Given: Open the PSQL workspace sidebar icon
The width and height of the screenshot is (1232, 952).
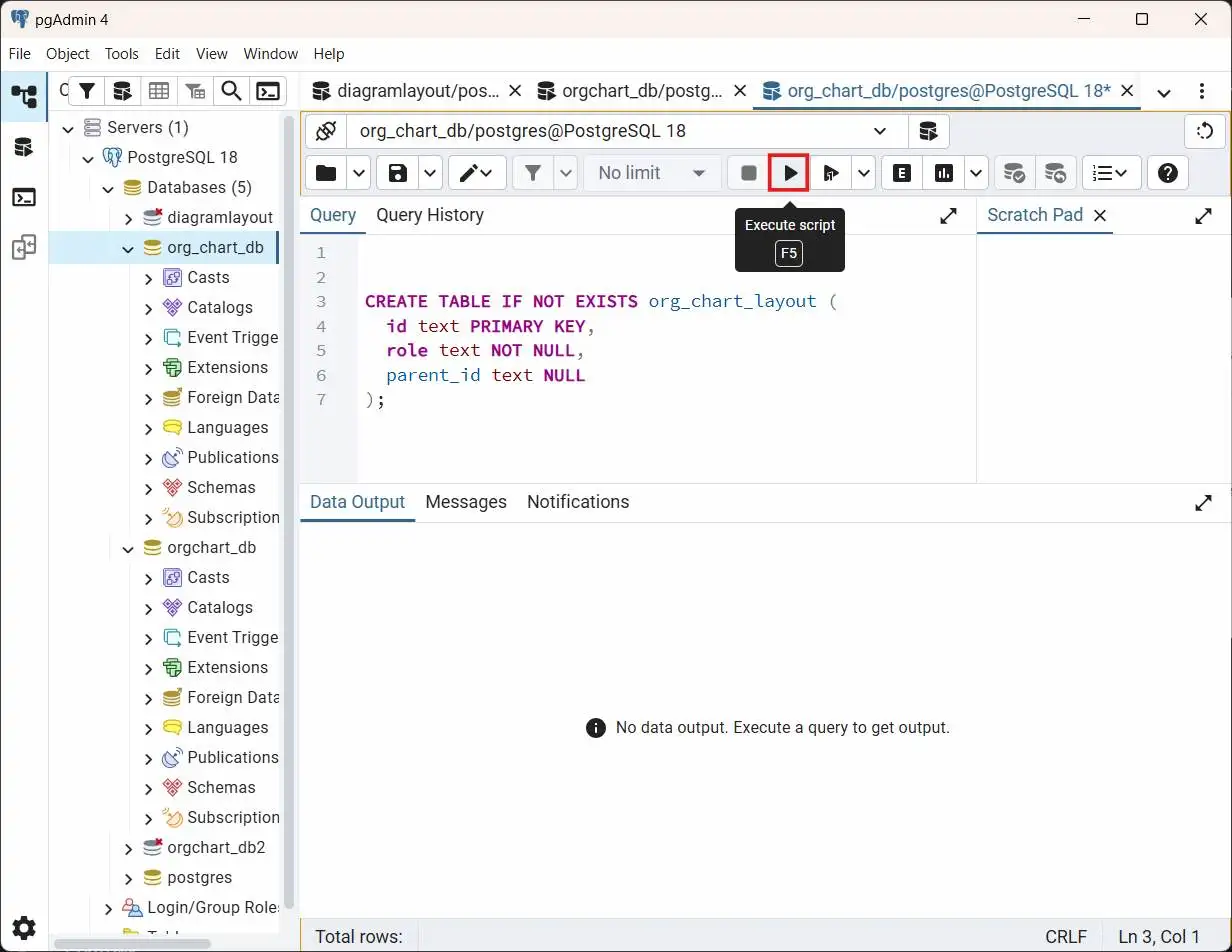Looking at the screenshot, I should pos(24,197).
